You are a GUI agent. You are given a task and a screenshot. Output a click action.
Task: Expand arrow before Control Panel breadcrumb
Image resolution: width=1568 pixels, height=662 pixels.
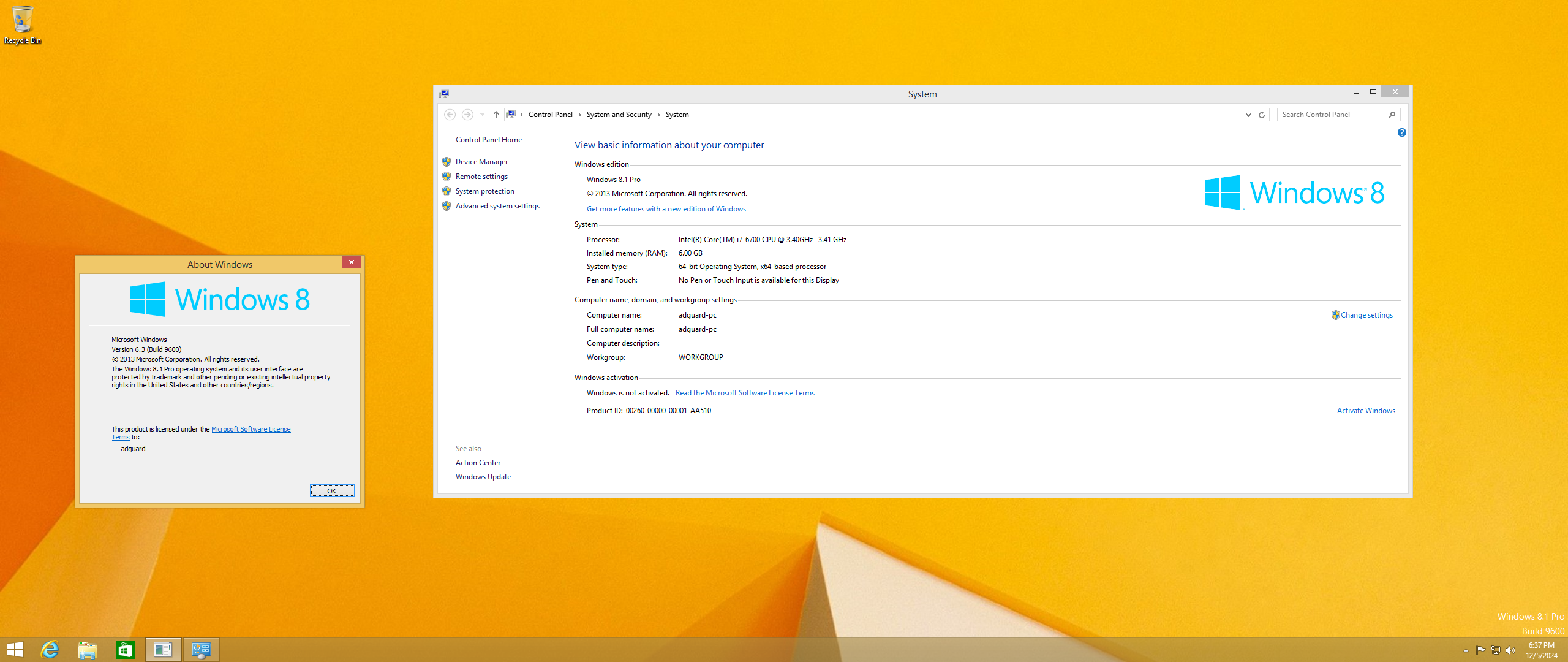(x=522, y=115)
